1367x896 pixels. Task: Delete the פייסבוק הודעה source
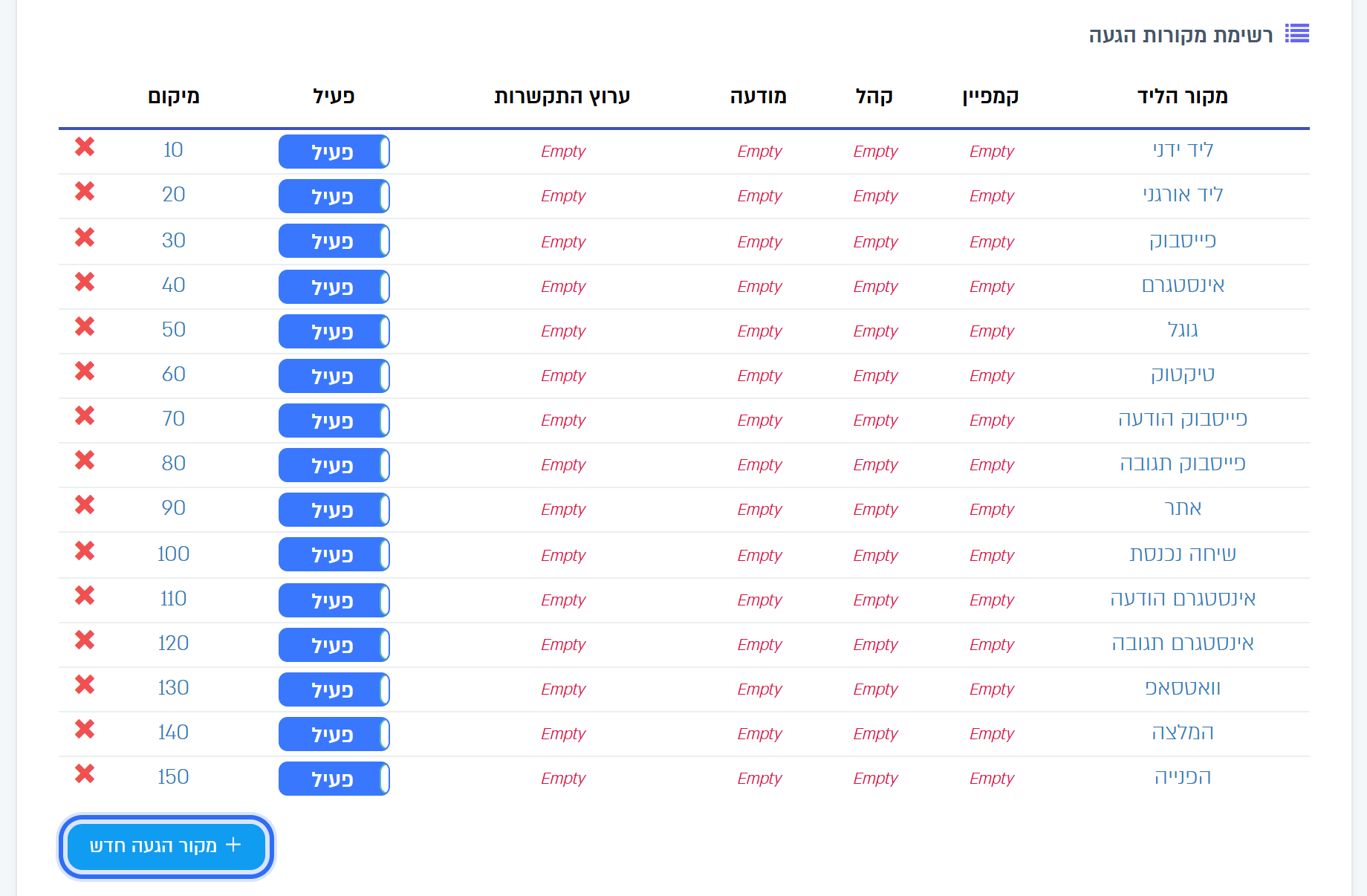[85, 416]
